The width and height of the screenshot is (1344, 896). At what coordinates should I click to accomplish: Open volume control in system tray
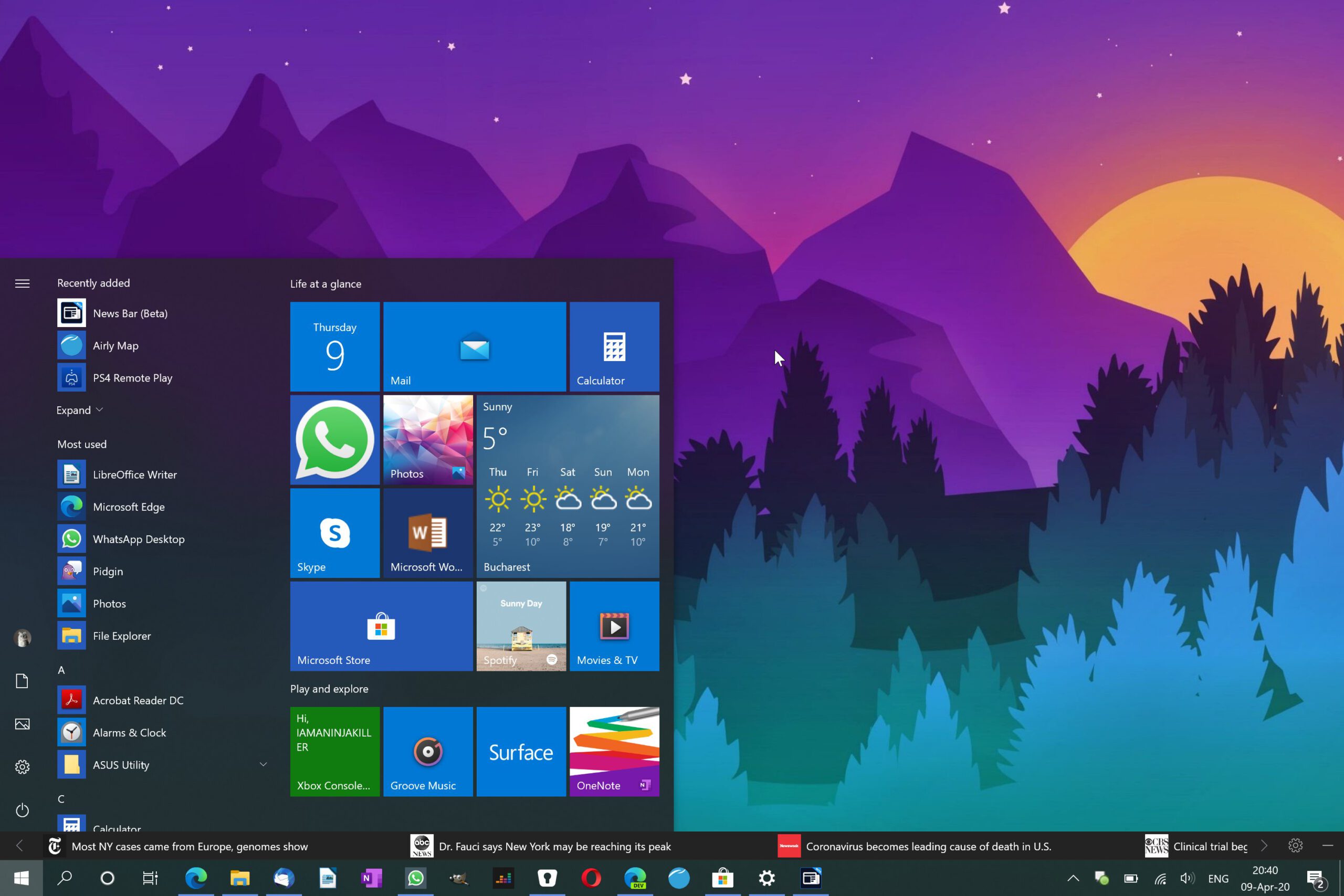1188,878
